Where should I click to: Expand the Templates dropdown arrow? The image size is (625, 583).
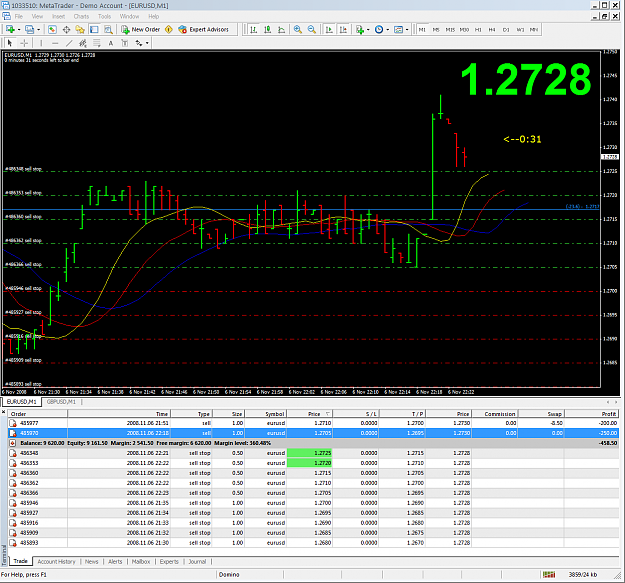coord(407,30)
